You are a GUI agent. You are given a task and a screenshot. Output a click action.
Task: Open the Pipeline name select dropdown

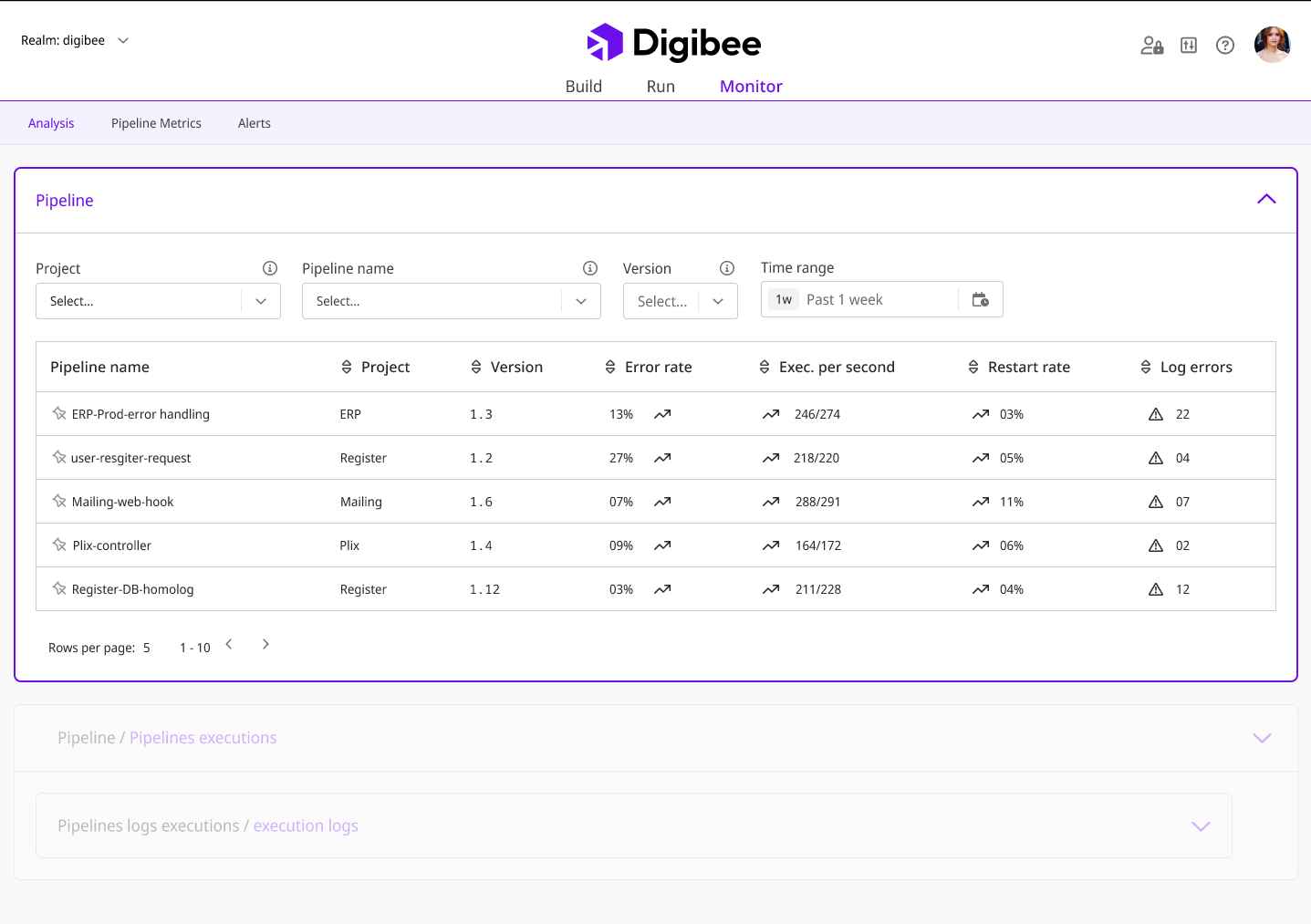[452, 301]
